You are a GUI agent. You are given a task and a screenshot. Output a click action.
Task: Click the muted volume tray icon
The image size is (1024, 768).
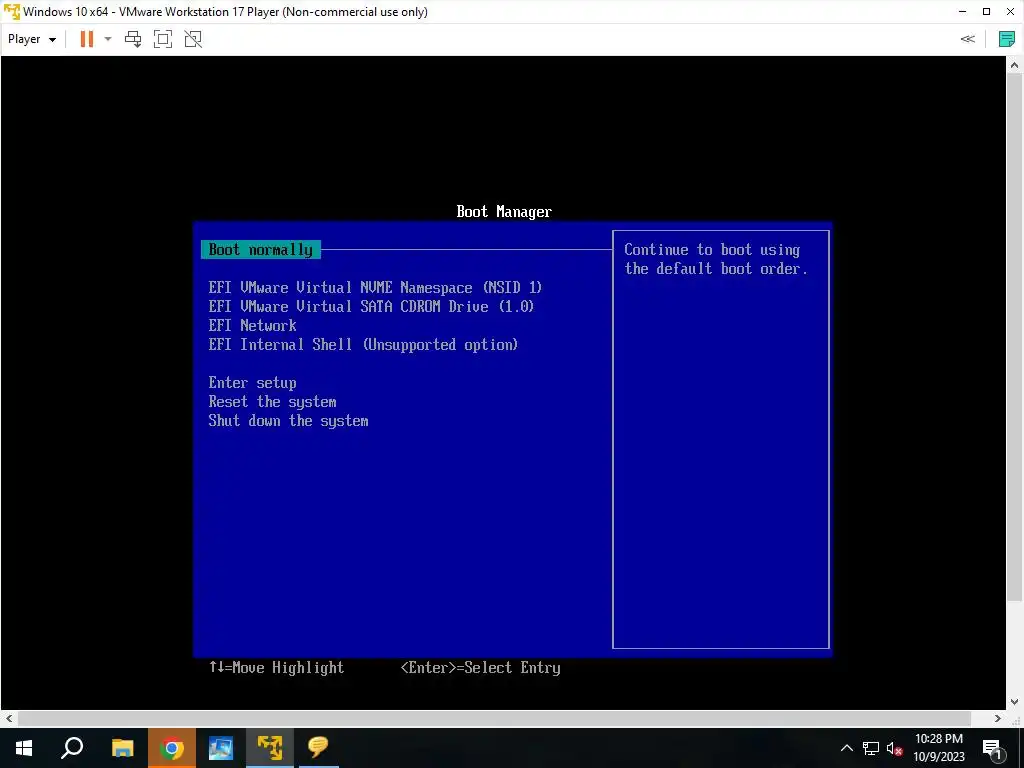point(894,748)
